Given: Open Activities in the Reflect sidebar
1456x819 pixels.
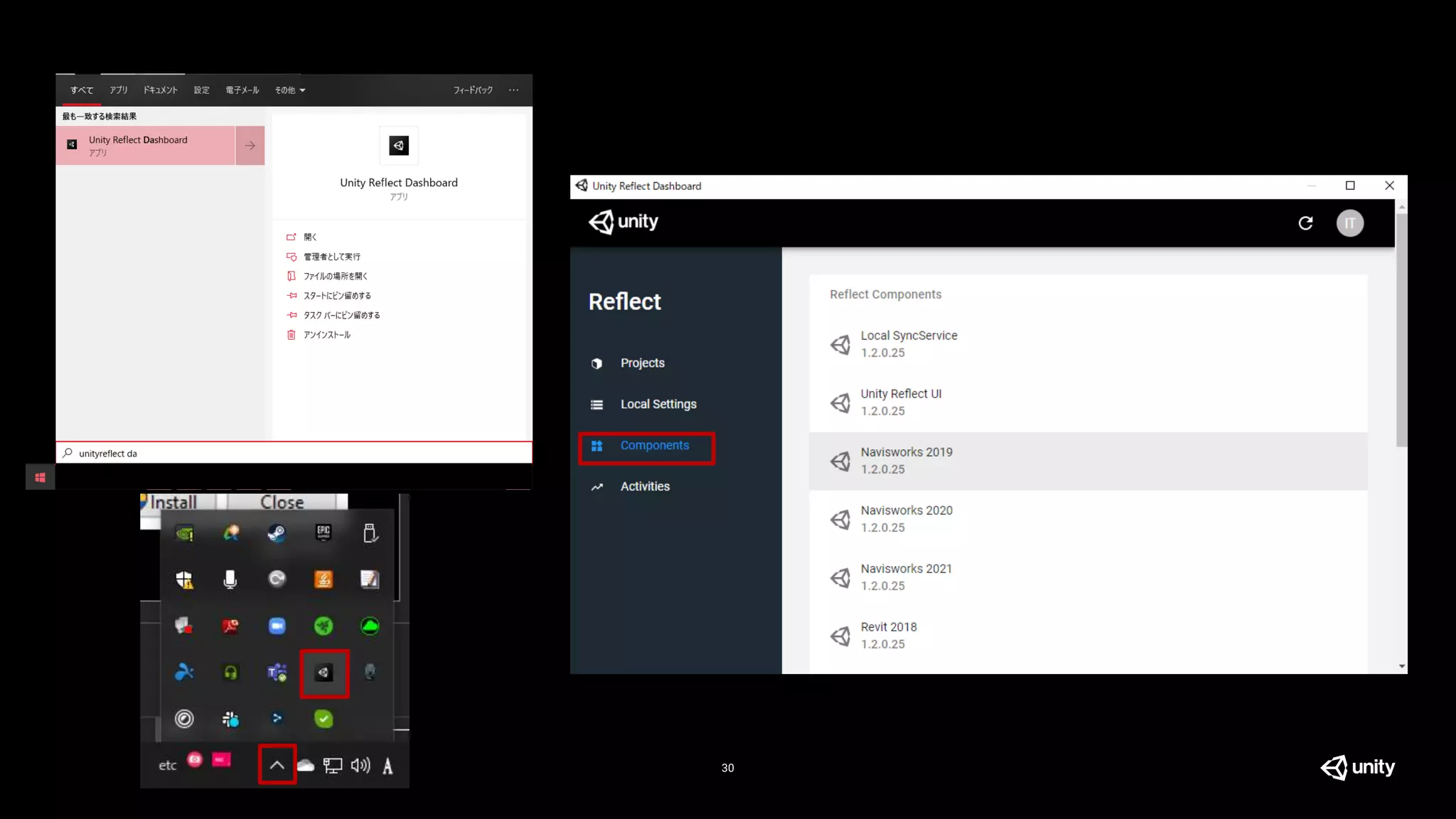Looking at the screenshot, I should coord(644,487).
